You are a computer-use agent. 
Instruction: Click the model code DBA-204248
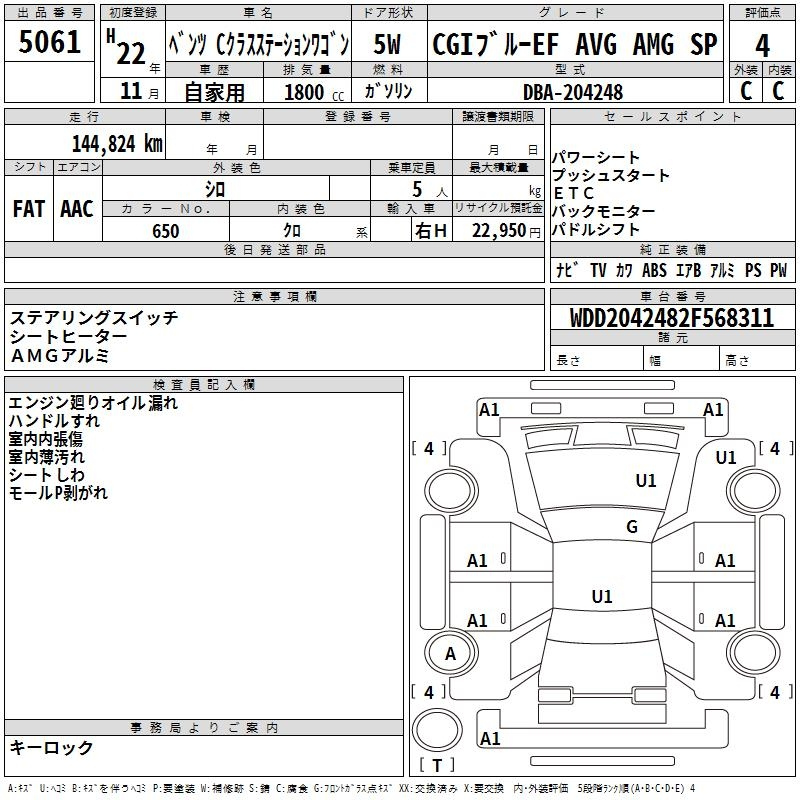click(x=573, y=92)
